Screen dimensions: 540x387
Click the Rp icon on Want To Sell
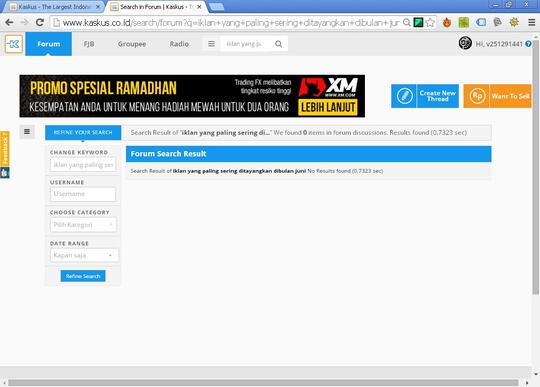tap(477, 96)
